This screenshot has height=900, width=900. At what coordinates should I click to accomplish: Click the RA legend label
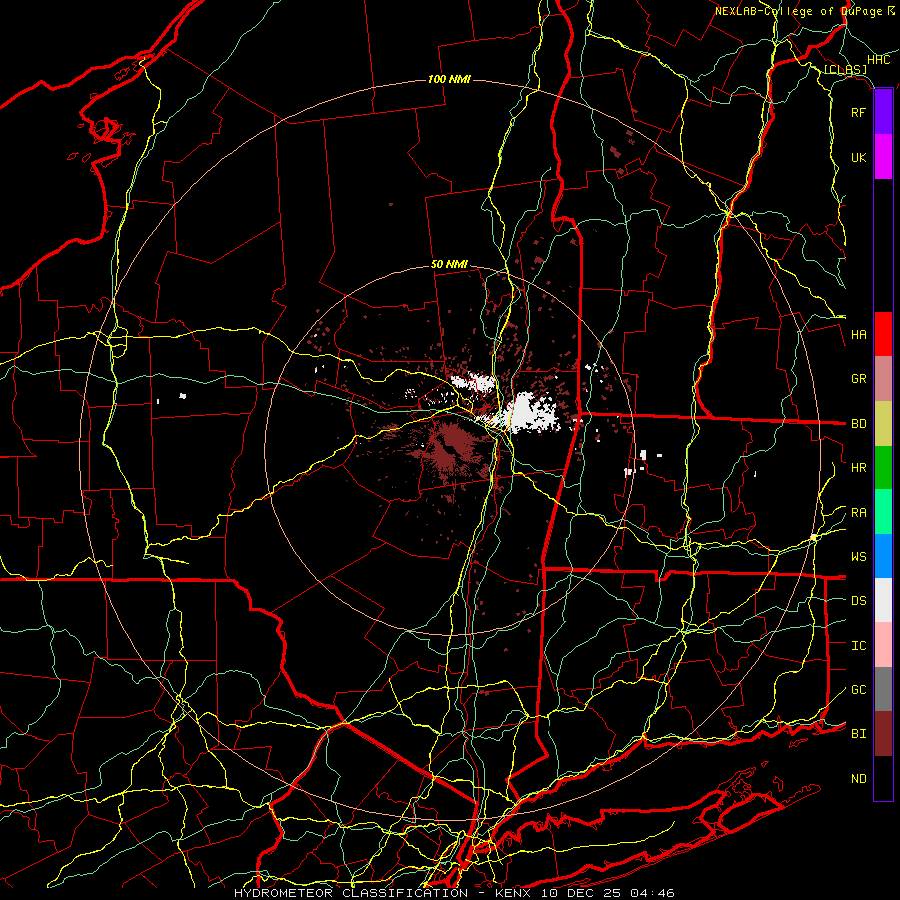point(859,513)
